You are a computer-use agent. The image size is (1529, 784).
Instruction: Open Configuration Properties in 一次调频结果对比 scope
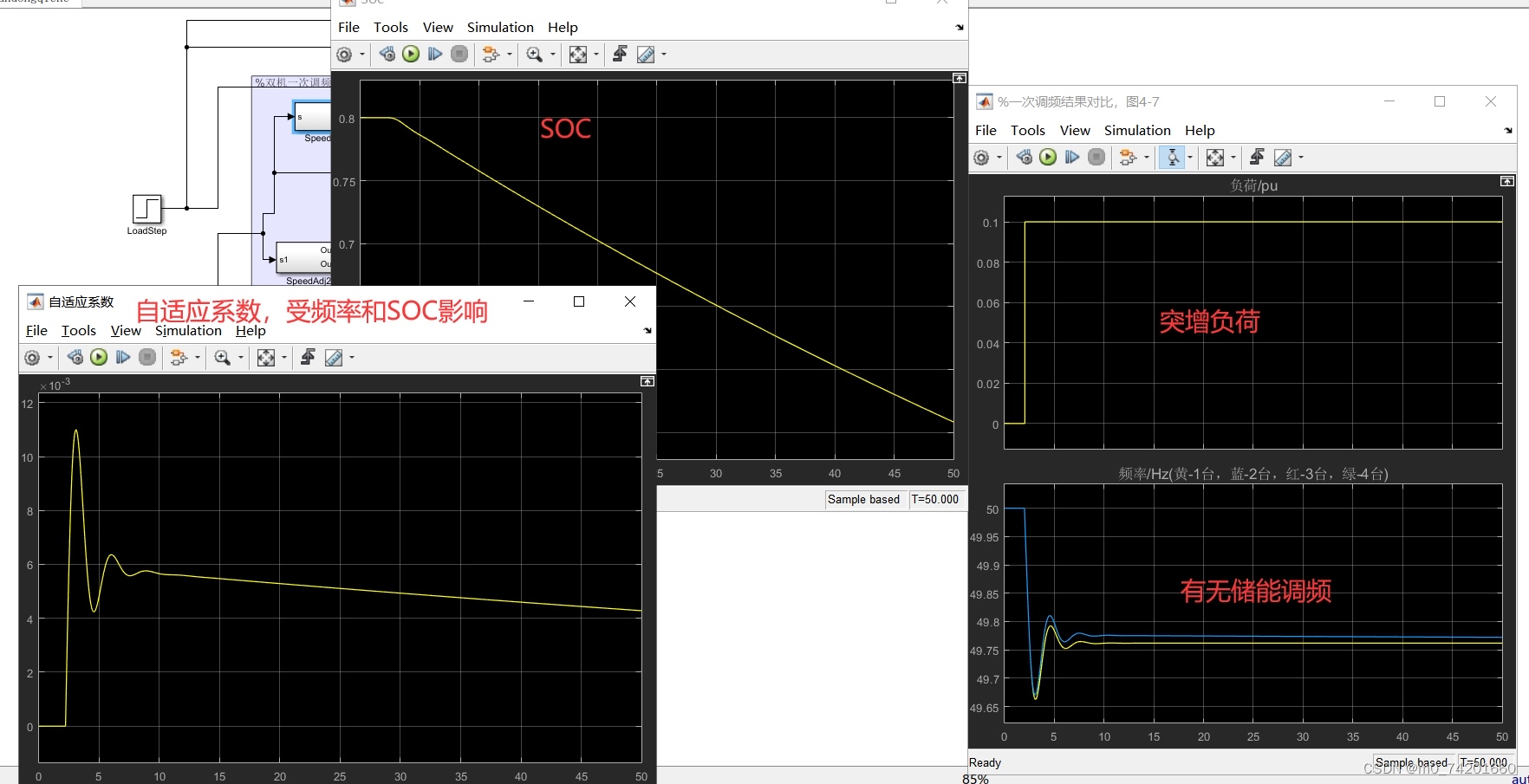click(x=981, y=158)
